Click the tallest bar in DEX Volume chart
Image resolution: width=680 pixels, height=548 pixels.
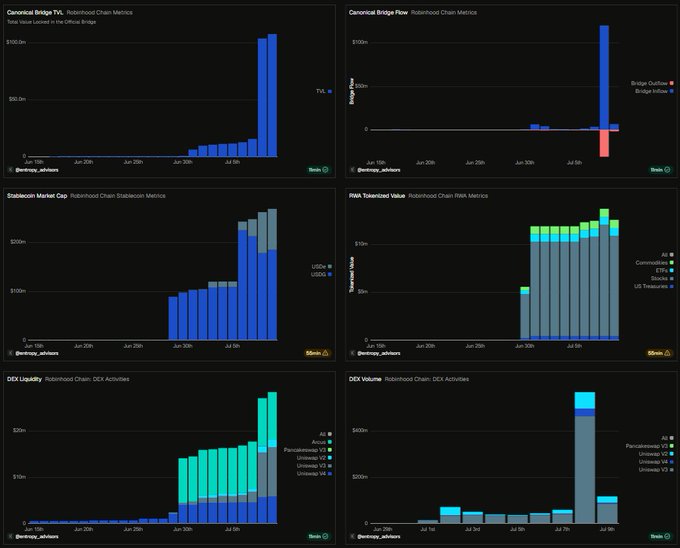click(585, 457)
